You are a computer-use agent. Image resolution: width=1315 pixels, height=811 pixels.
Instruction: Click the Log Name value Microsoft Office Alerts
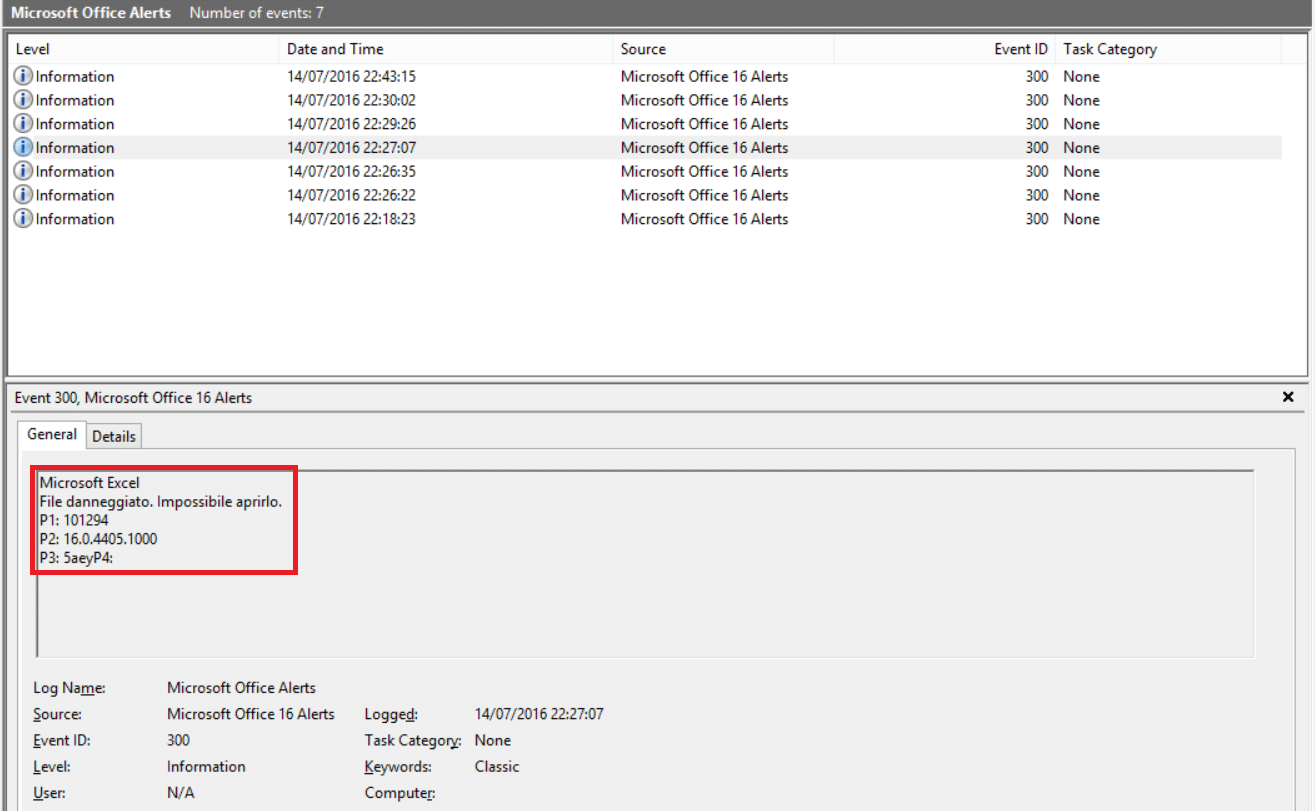tap(241, 688)
